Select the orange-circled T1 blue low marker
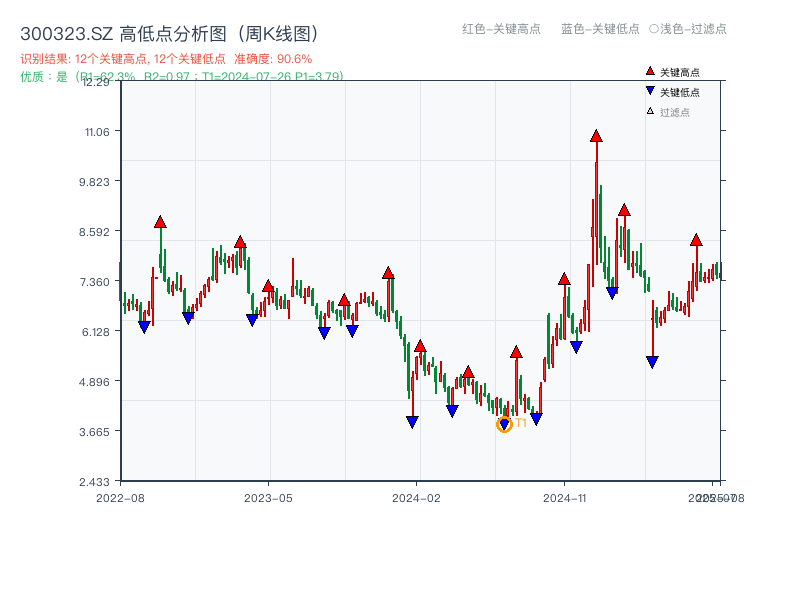 [x=504, y=424]
